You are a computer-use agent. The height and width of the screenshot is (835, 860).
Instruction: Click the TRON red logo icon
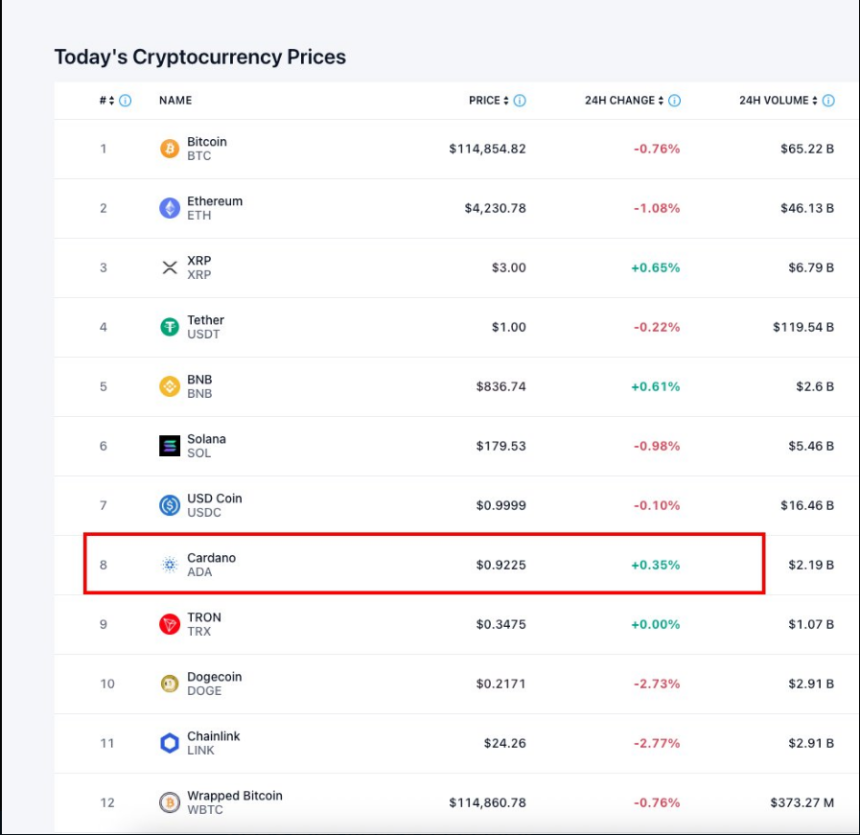pos(170,624)
